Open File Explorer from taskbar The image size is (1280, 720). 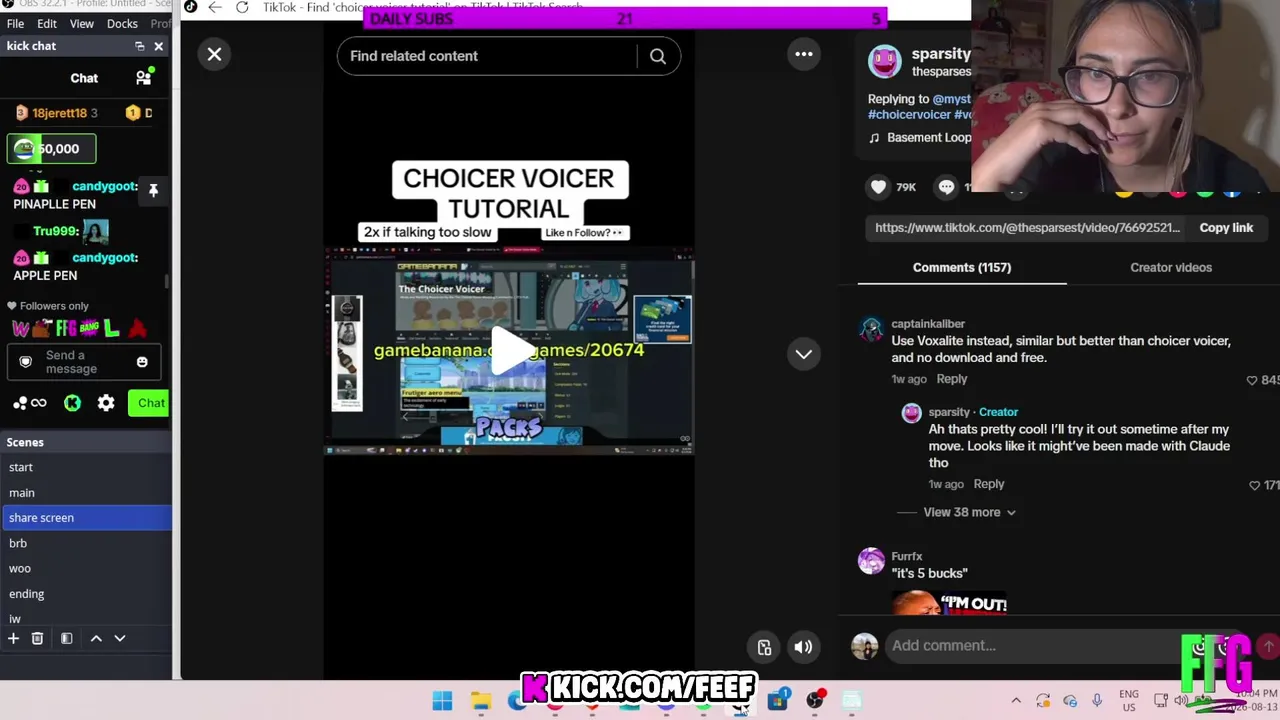pyautogui.click(x=481, y=701)
